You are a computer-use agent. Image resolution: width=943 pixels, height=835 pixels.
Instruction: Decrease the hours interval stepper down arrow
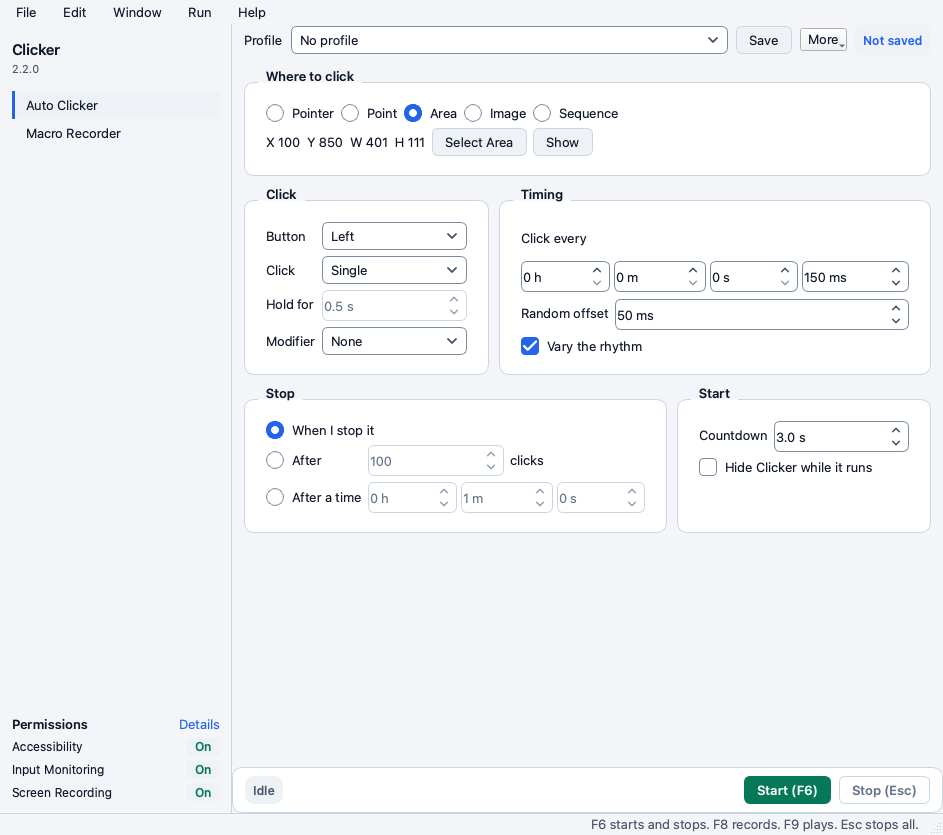tap(597, 283)
